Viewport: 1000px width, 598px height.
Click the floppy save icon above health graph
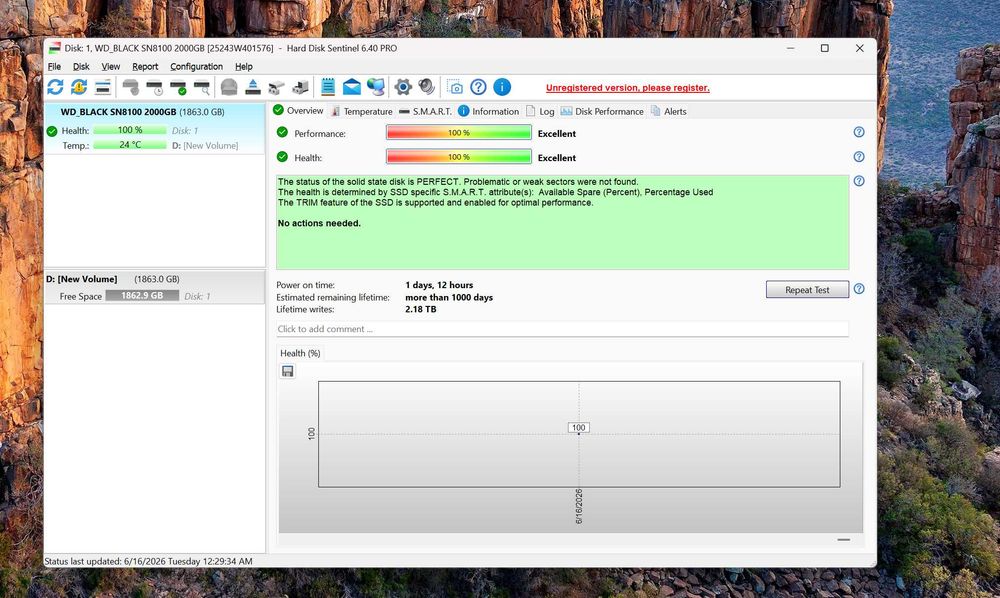point(288,371)
